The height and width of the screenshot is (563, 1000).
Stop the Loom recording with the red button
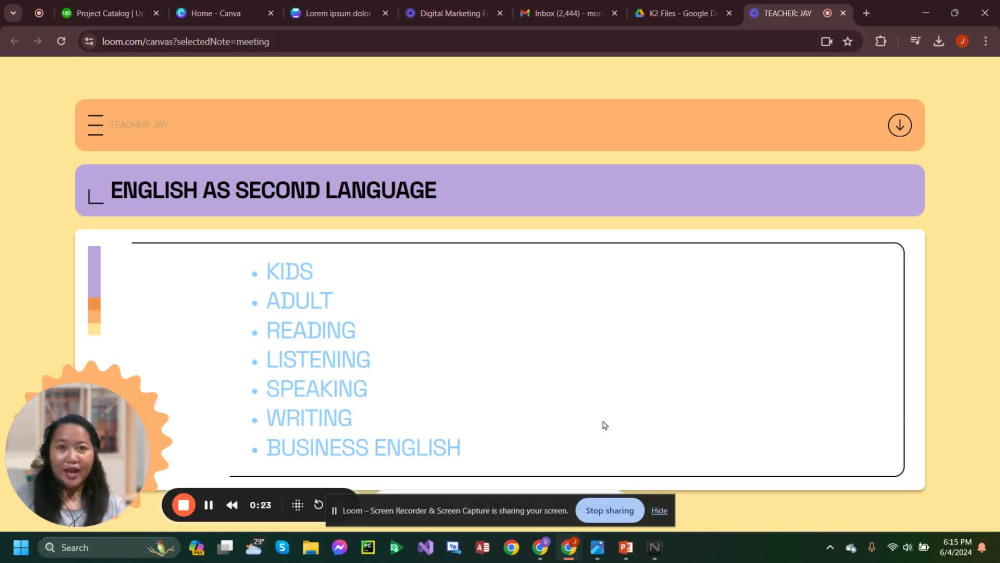(x=184, y=505)
